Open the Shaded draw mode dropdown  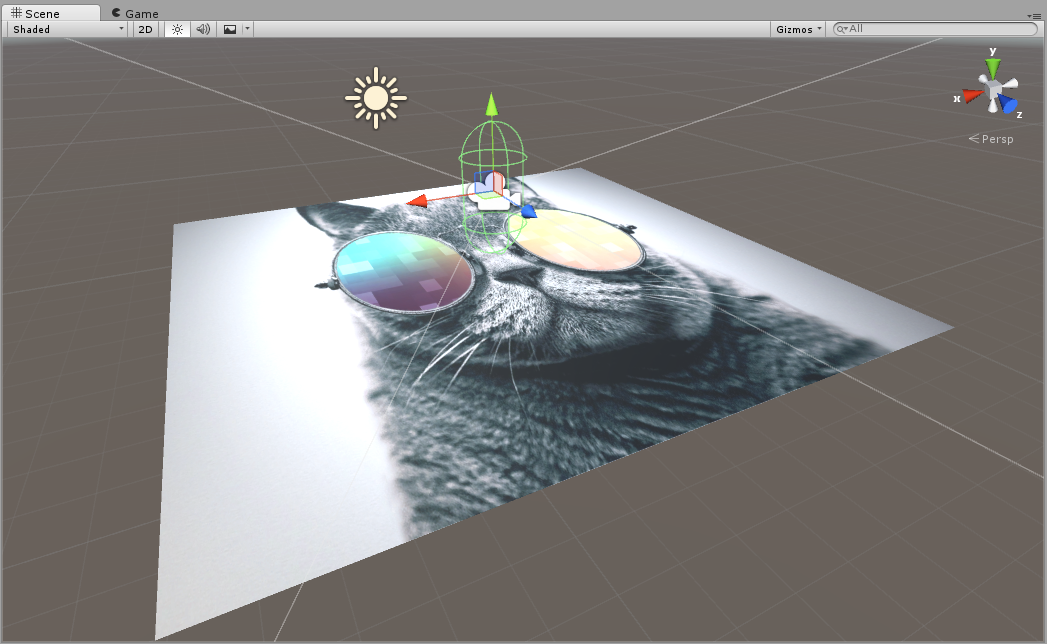67,29
